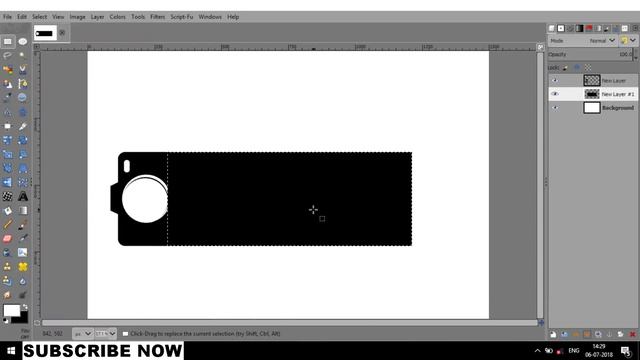Click the horizontal canvas scrollbar

[289, 322]
